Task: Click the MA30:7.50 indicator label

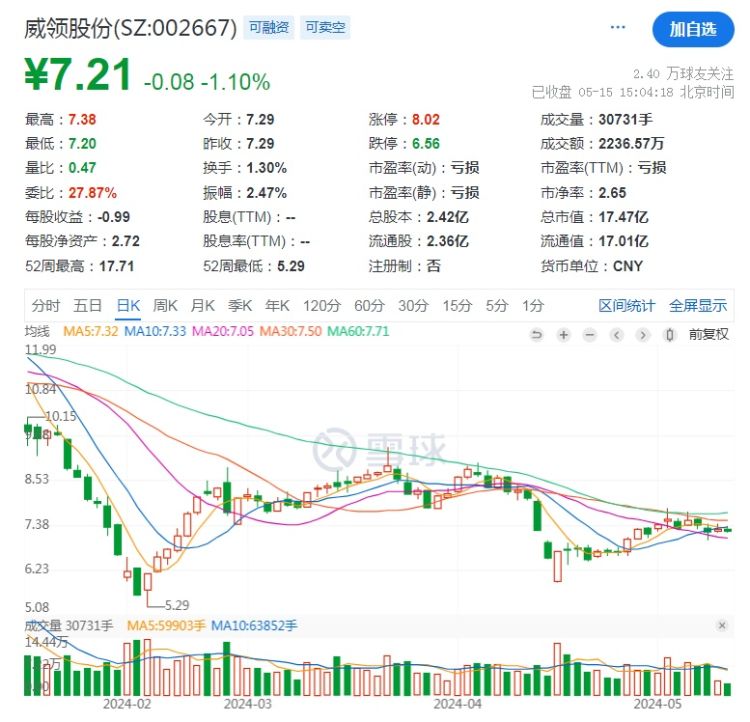Action: 291,331
